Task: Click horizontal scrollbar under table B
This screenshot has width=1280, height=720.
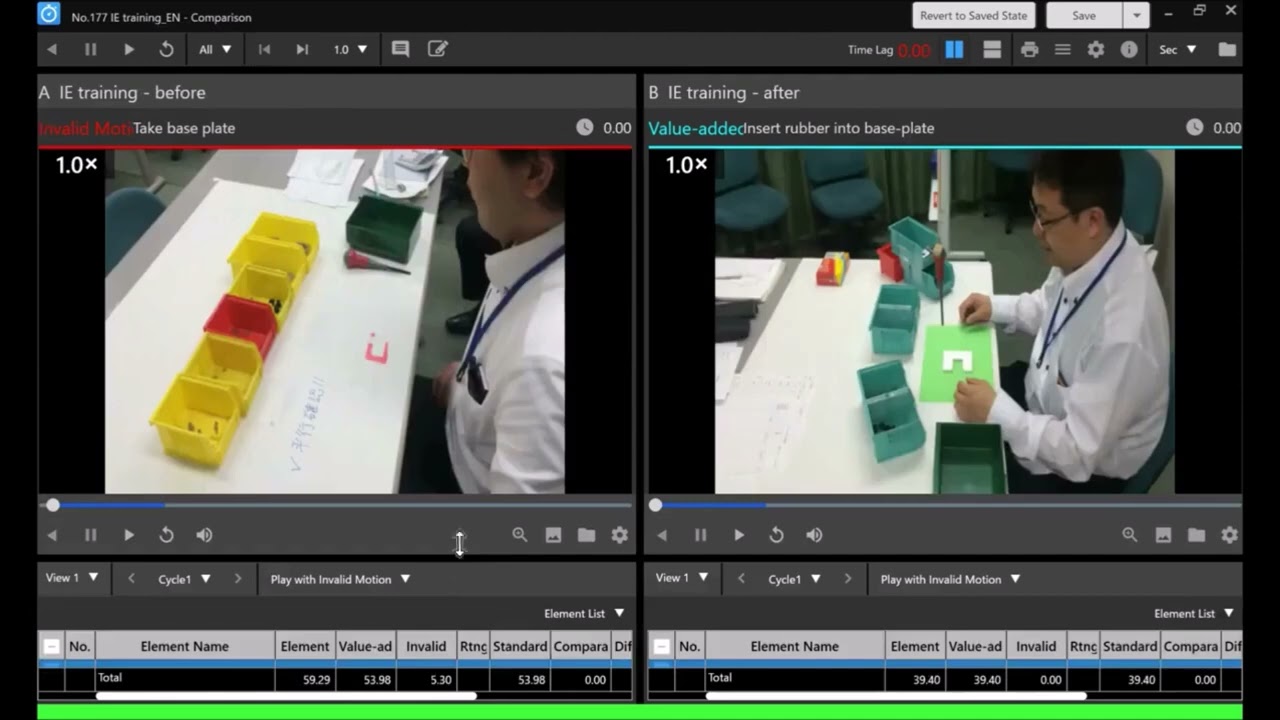Action: click(x=896, y=696)
